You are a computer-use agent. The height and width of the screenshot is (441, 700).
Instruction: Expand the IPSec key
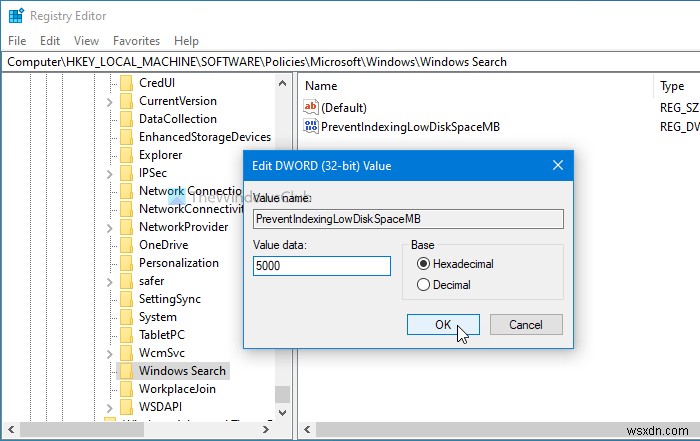coord(110,174)
